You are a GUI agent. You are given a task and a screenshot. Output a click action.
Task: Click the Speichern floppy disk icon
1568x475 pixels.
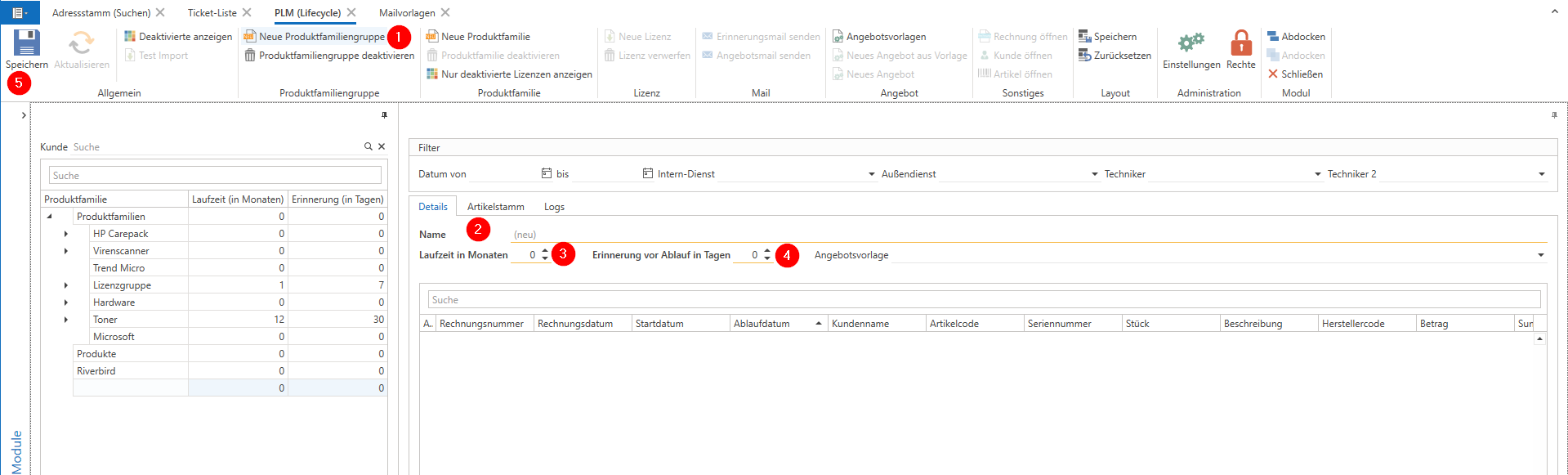click(x=26, y=43)
